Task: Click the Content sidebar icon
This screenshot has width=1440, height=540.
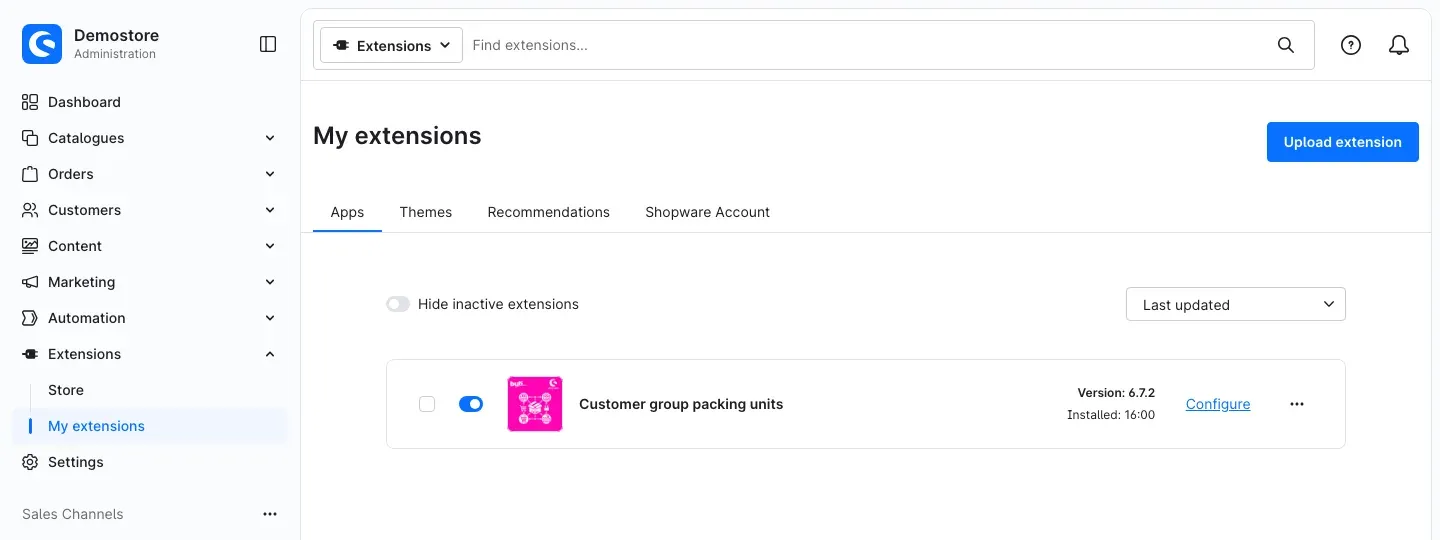Action: pos(30,246)
